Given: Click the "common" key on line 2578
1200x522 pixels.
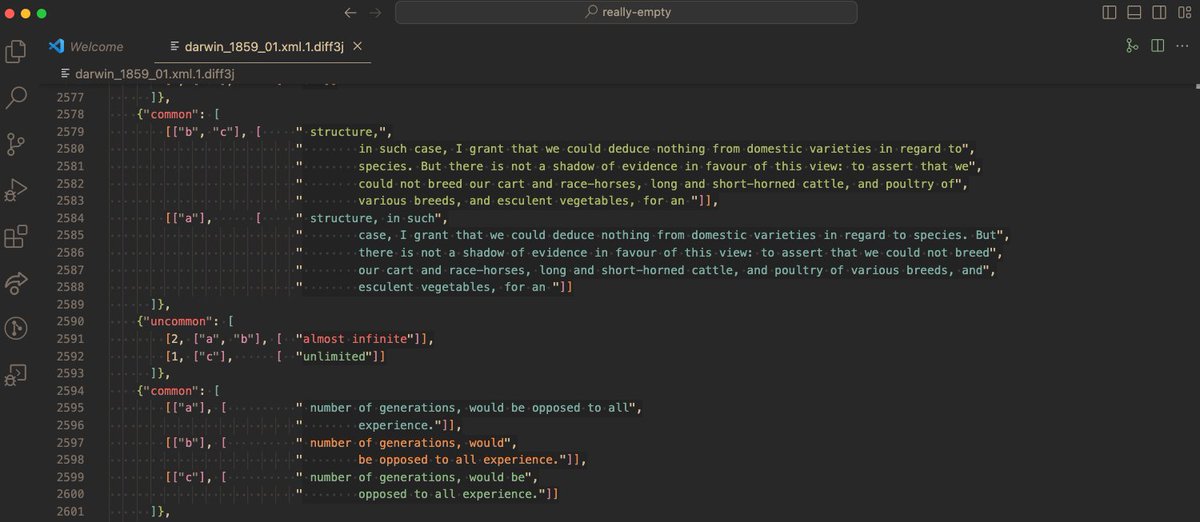Looking at the screenshot, I should click(x=172, y=115).
